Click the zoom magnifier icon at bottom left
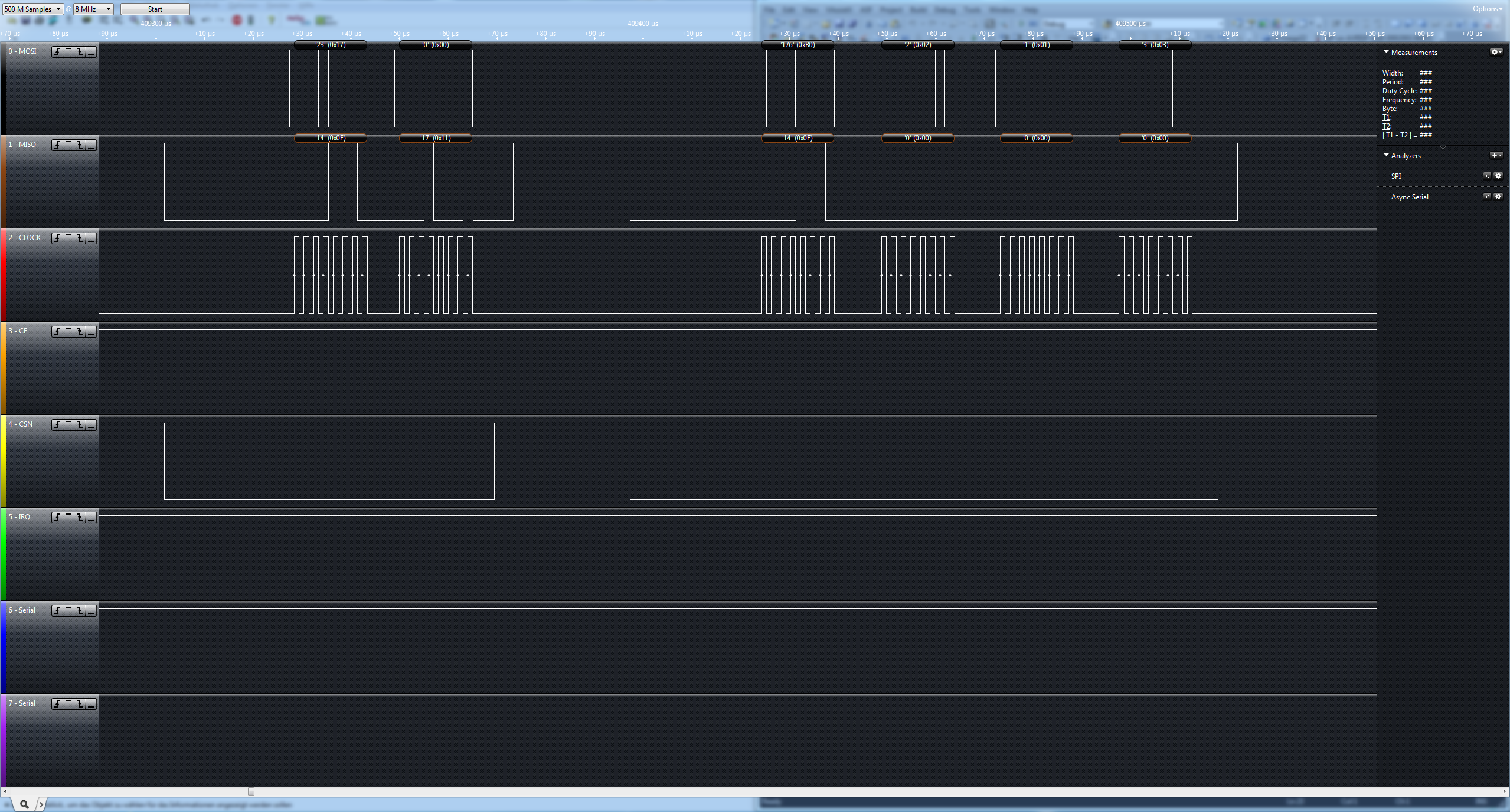1510x812 pixels. point(24,804)
